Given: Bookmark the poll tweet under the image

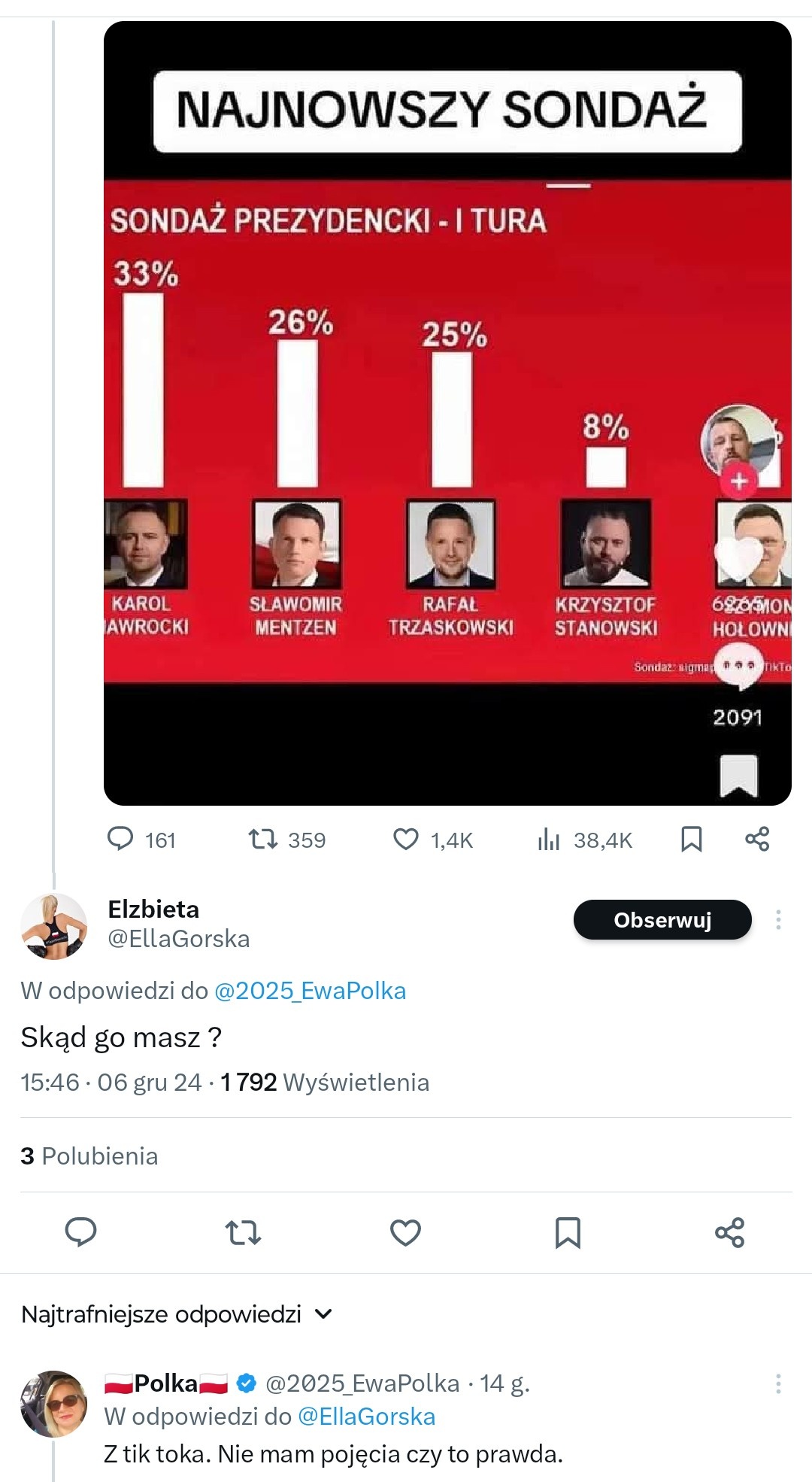Looking at the screenshot, I should (x=691, y=840).
